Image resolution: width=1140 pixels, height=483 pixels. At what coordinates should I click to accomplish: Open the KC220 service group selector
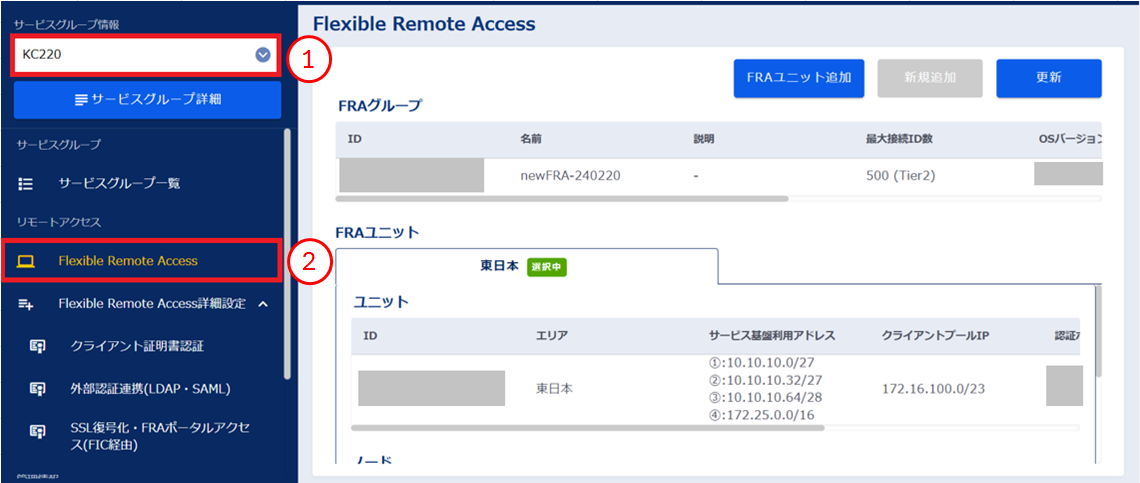point(140,55)
